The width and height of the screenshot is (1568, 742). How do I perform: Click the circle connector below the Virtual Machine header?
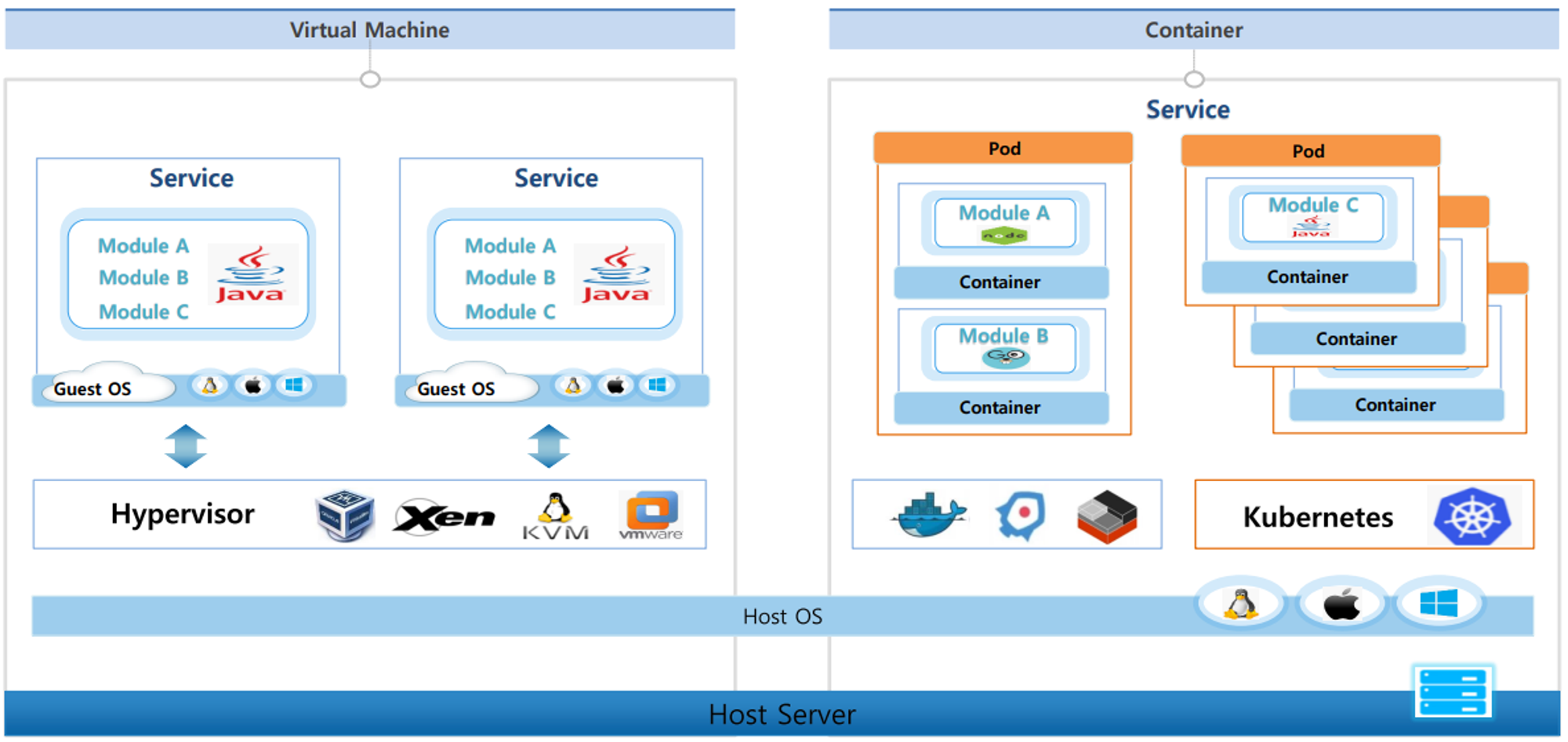tap(370, 79)
